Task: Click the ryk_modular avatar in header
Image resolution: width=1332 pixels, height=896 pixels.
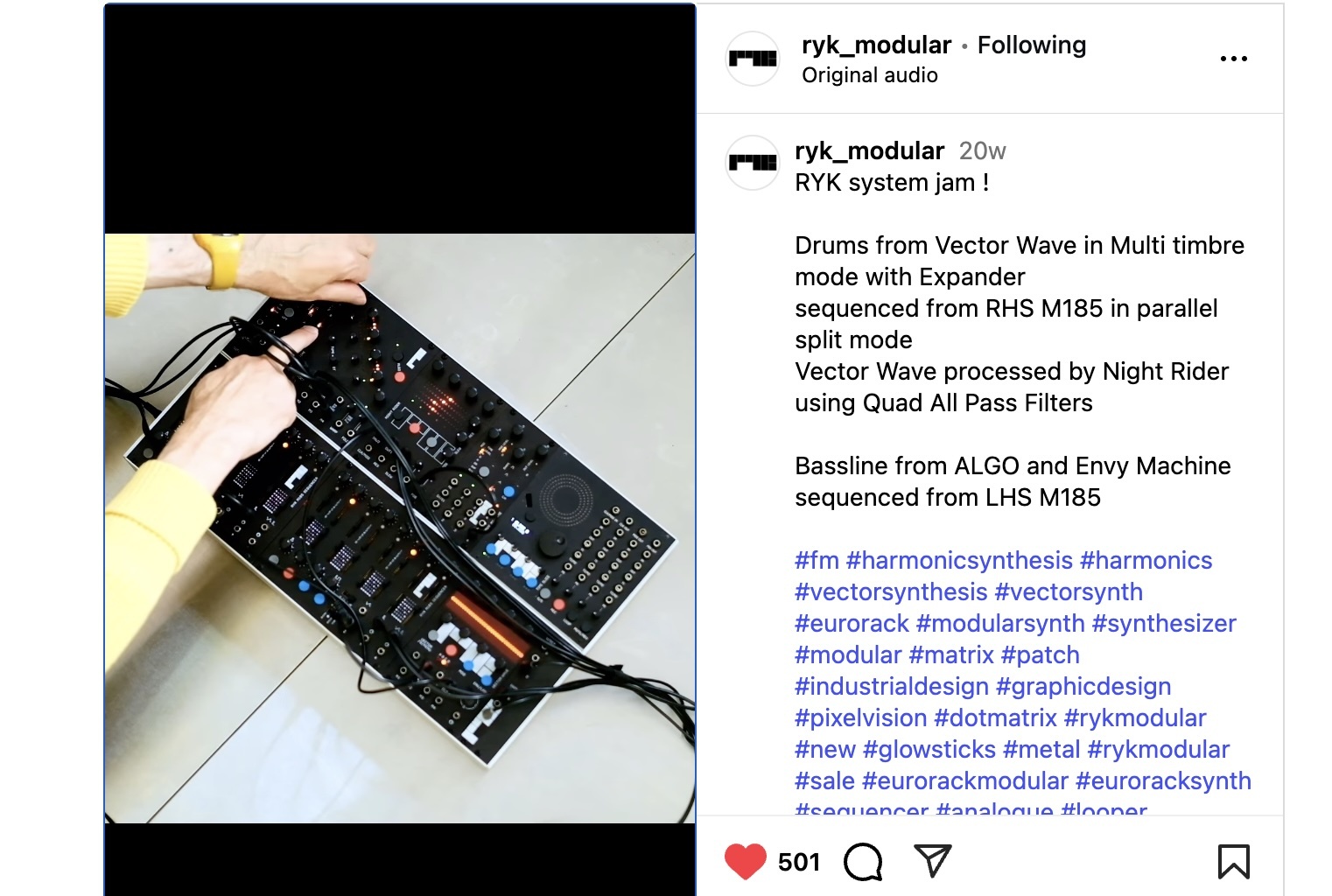Action: (753, 59)
